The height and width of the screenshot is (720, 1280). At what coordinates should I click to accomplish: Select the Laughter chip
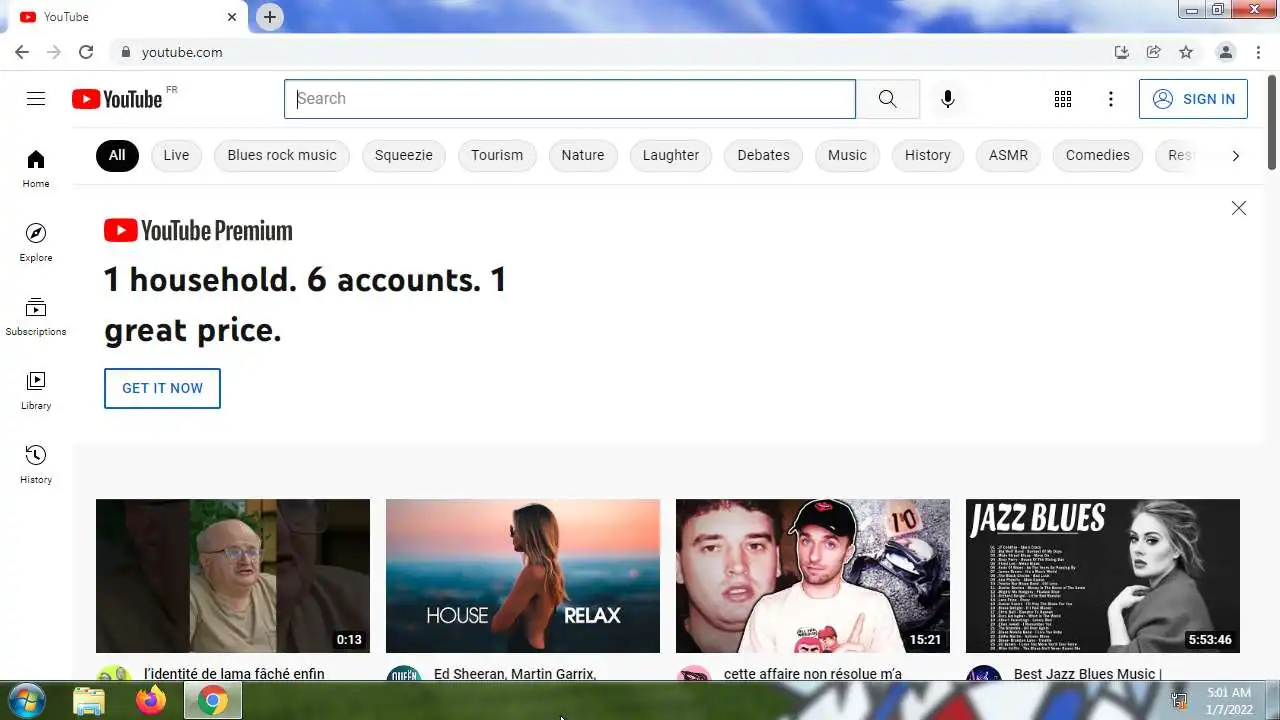click(671, 155)
